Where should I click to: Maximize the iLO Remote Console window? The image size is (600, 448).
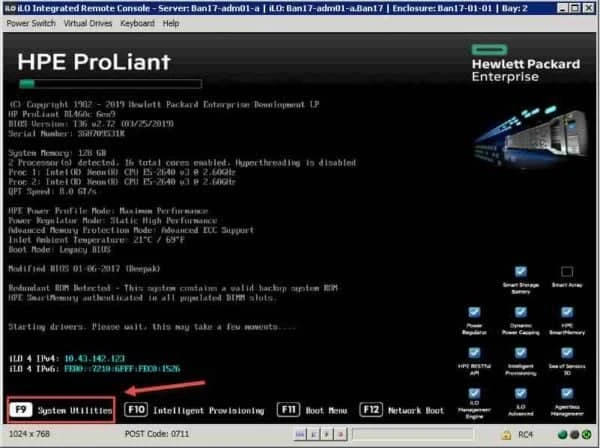click(575, 8)
